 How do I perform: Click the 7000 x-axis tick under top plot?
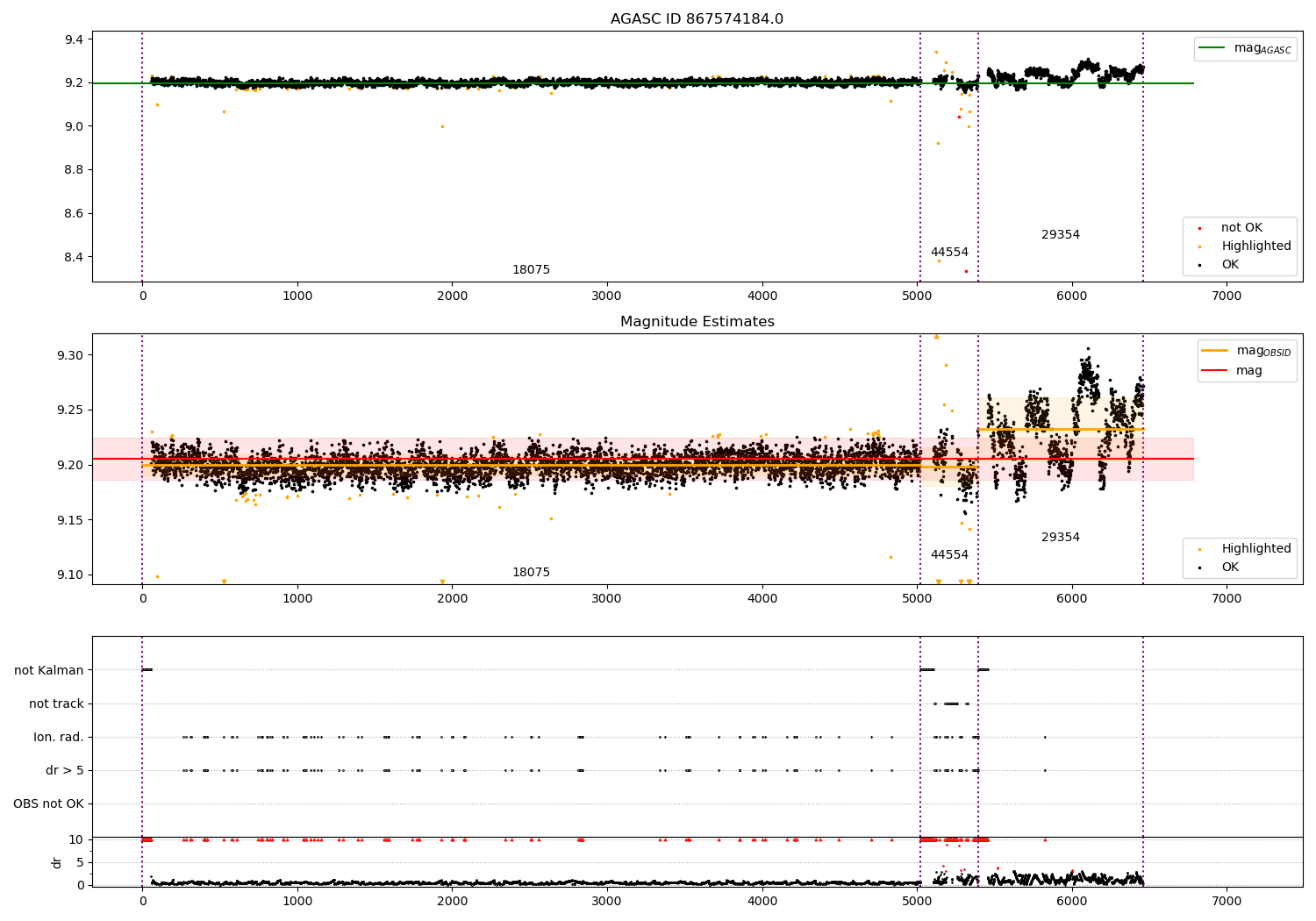tap(1227, 296)
